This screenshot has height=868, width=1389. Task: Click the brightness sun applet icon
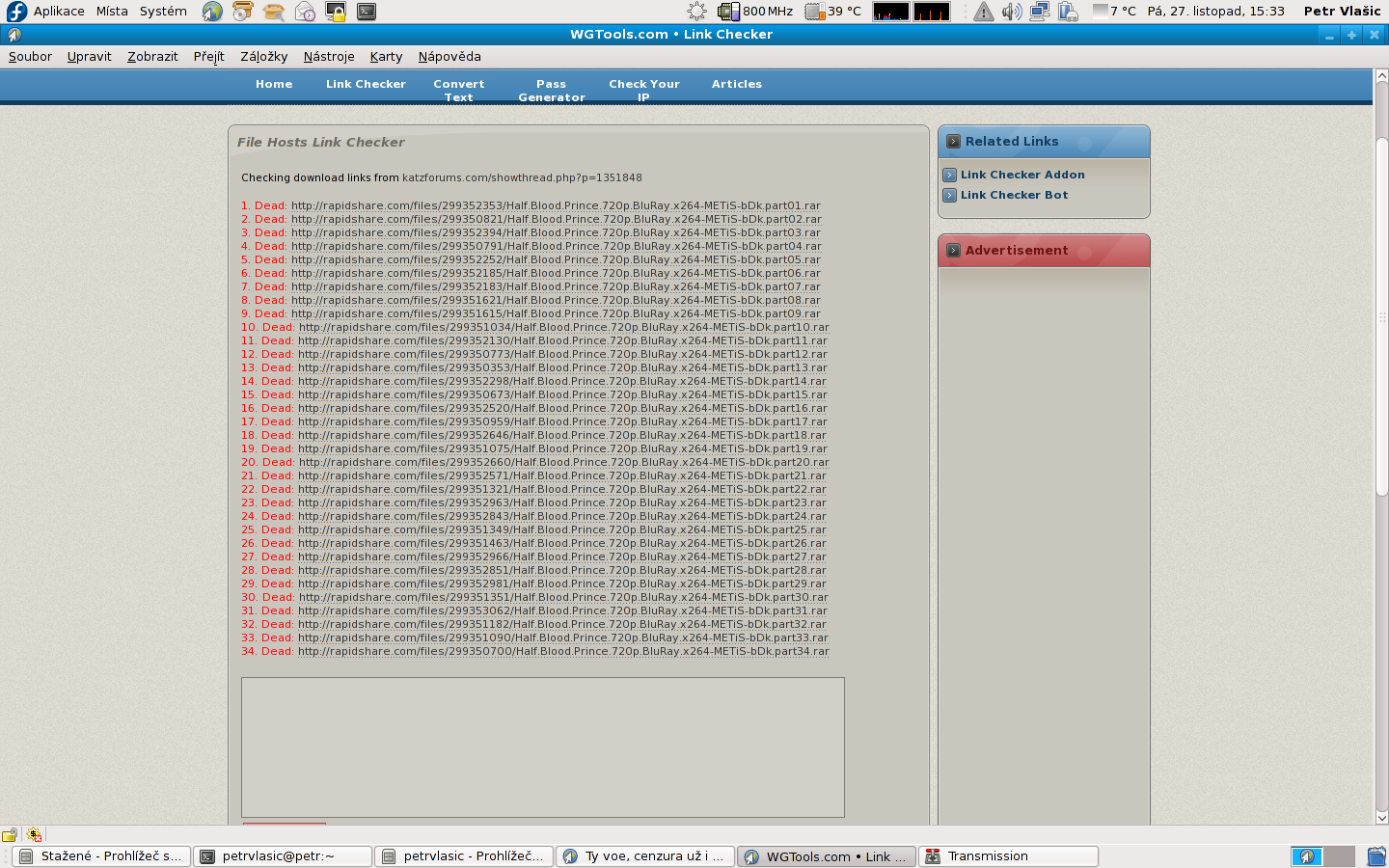tap(696, 12)
